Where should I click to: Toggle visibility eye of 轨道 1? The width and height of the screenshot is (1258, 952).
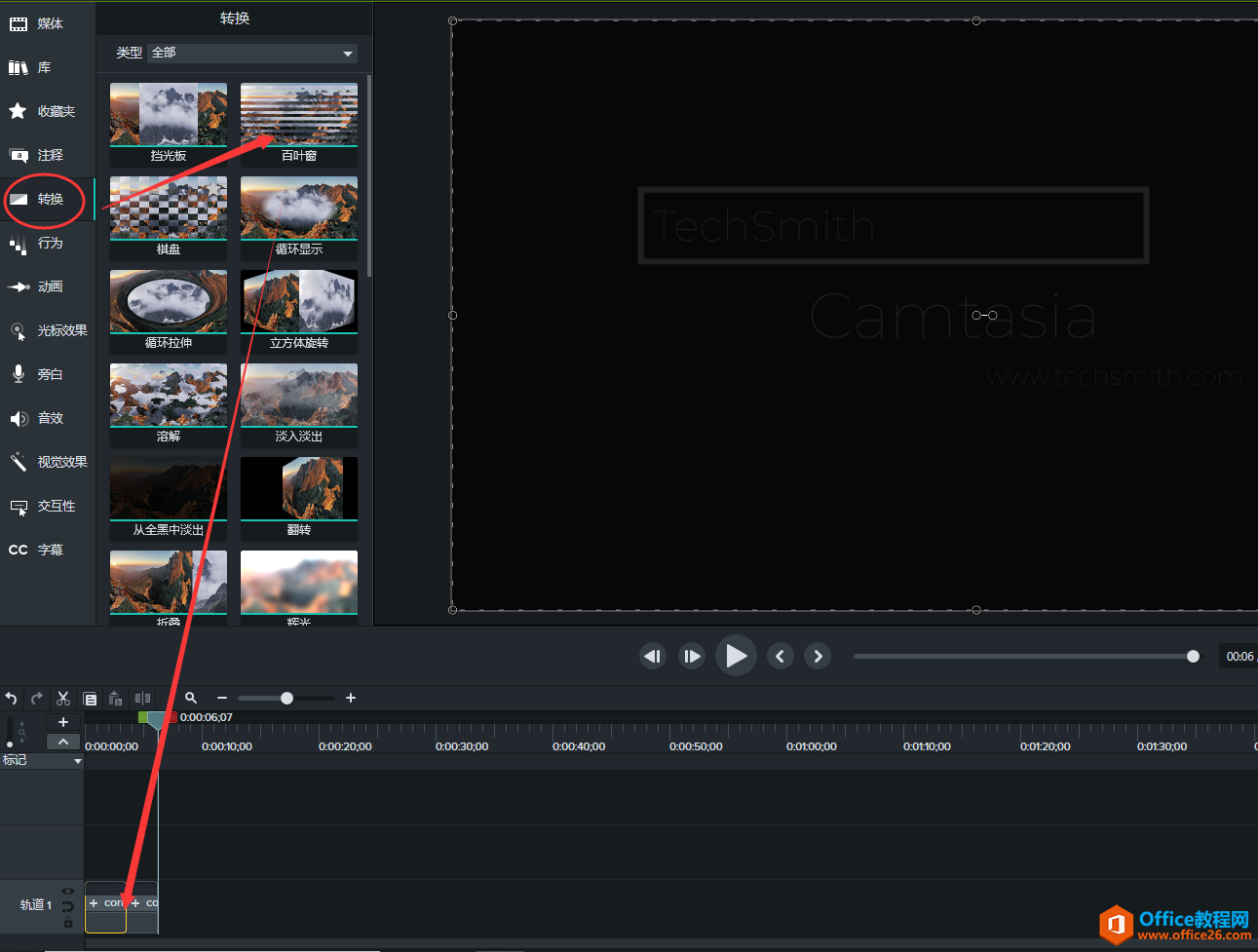coord(67,891)
